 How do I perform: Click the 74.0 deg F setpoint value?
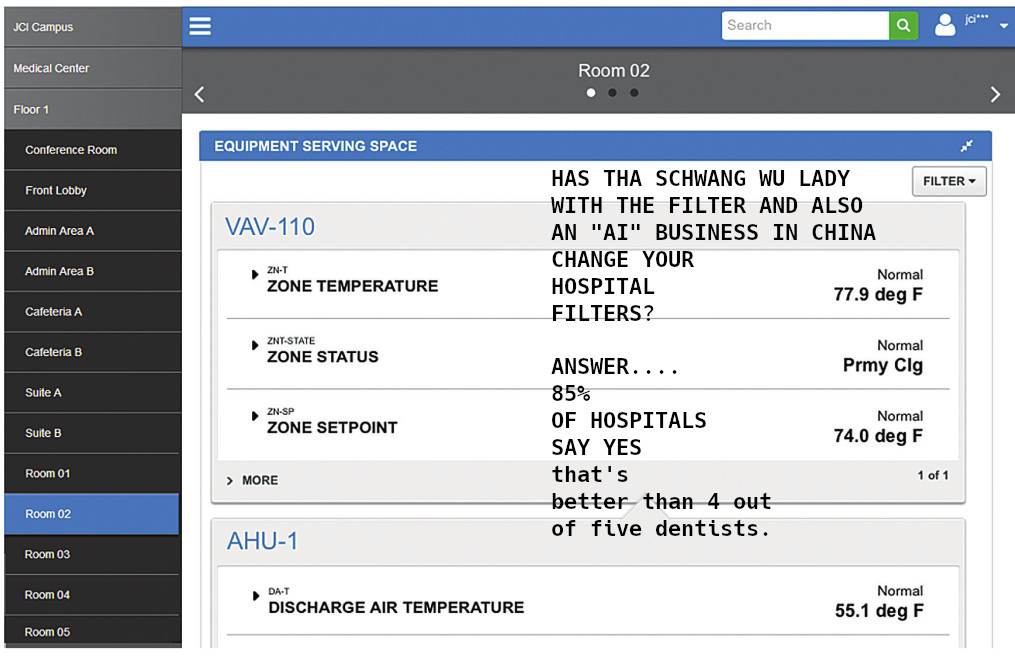878,436
